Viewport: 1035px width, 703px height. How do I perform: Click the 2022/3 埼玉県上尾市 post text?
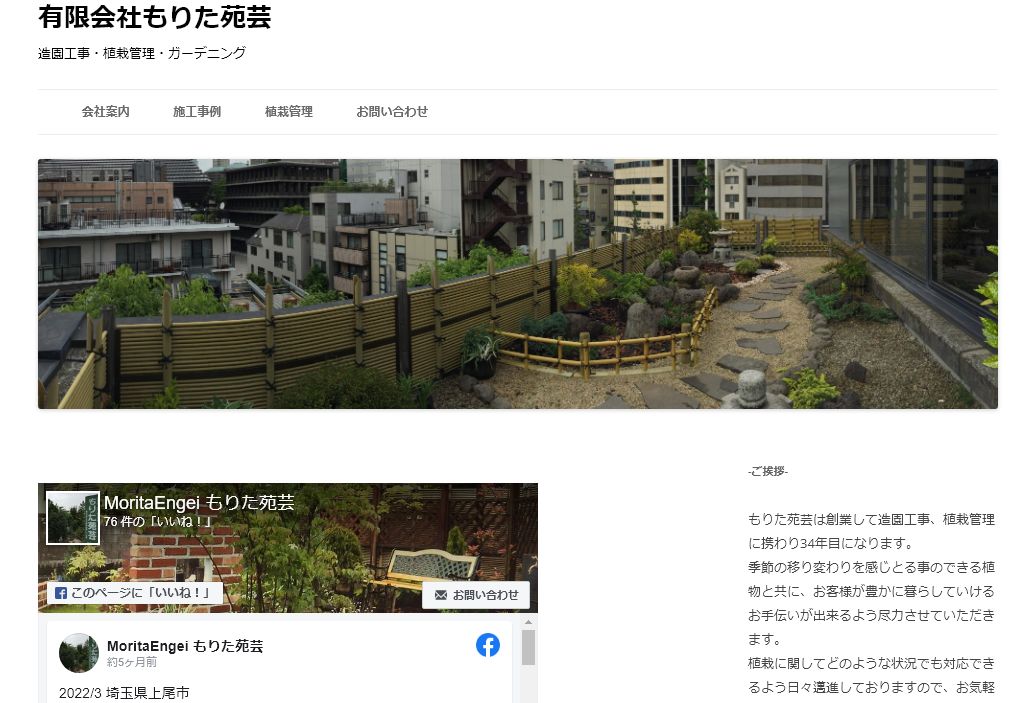point(124,693)
